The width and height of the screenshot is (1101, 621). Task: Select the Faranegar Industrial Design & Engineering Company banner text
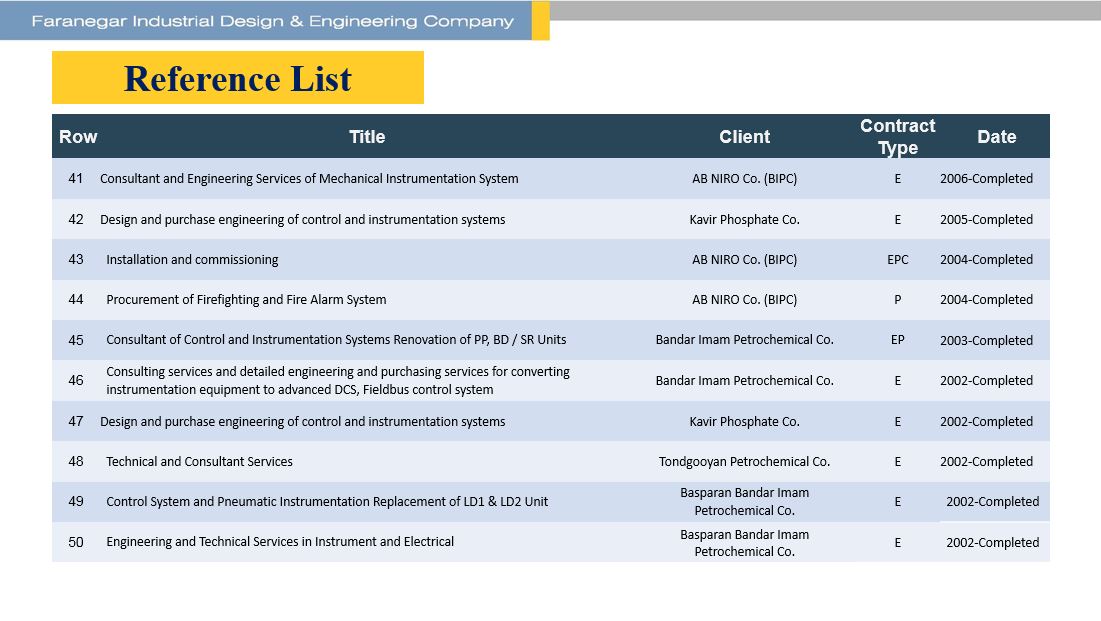coord(272,21)
